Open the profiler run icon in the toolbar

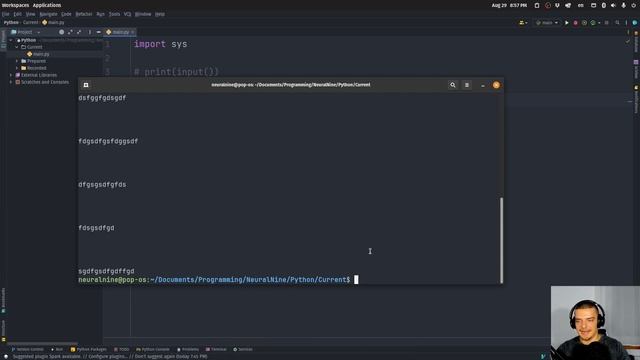point(593,23)
